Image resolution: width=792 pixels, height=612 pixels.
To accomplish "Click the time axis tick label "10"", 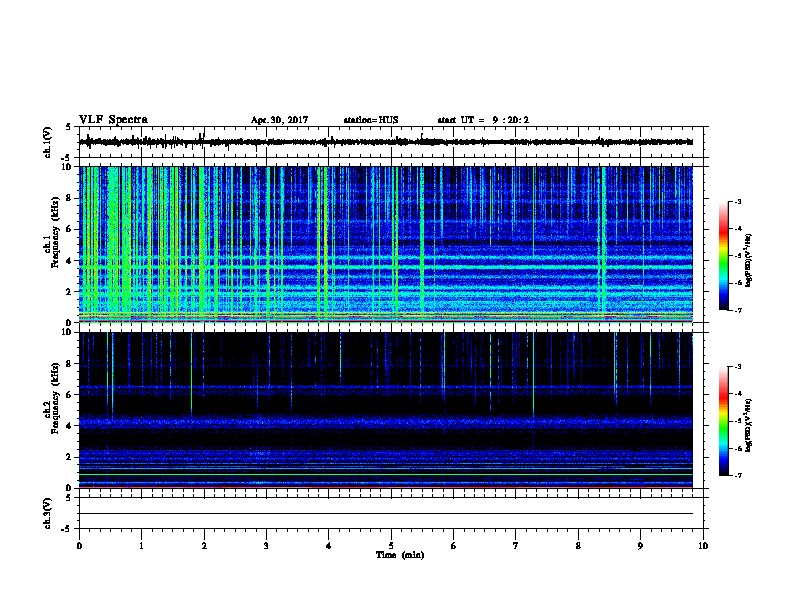I will tap(703, 546).
